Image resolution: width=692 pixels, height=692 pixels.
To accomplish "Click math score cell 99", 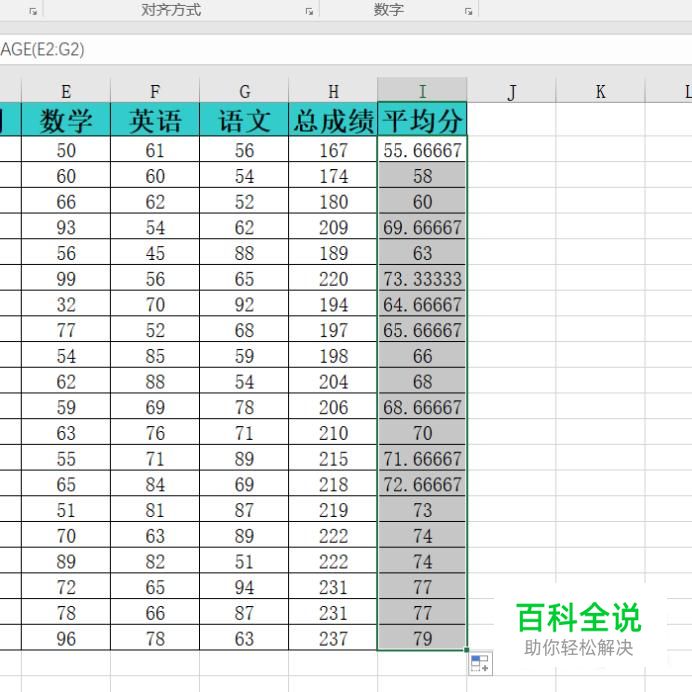I will point(66,278).
